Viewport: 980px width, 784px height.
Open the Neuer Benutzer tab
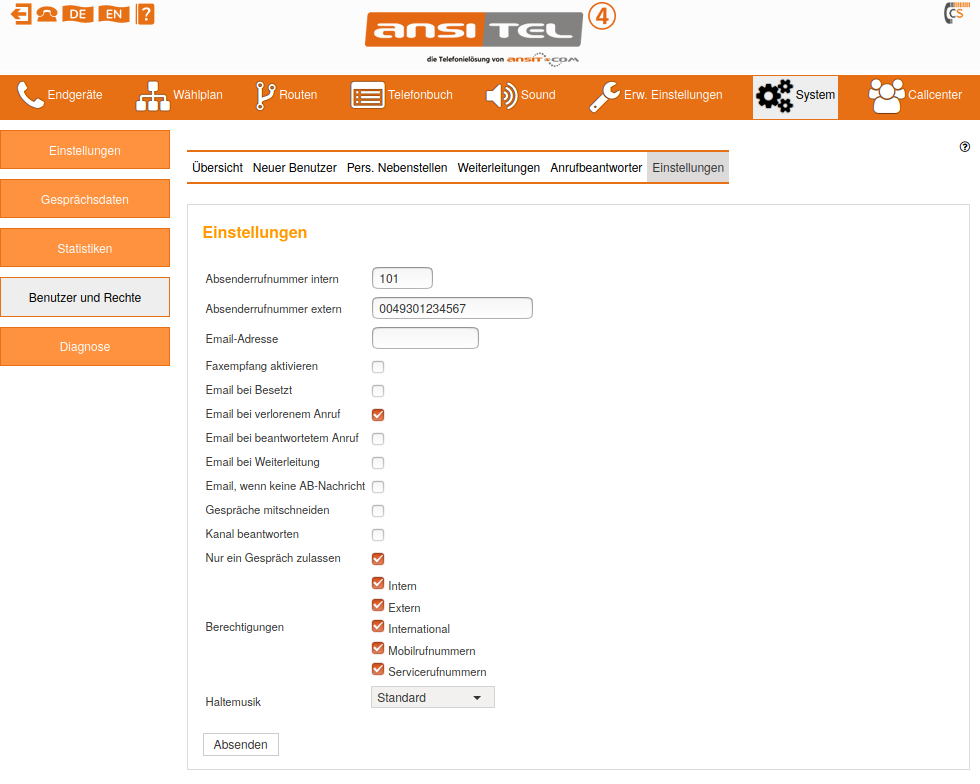click(x=294, y=168)
